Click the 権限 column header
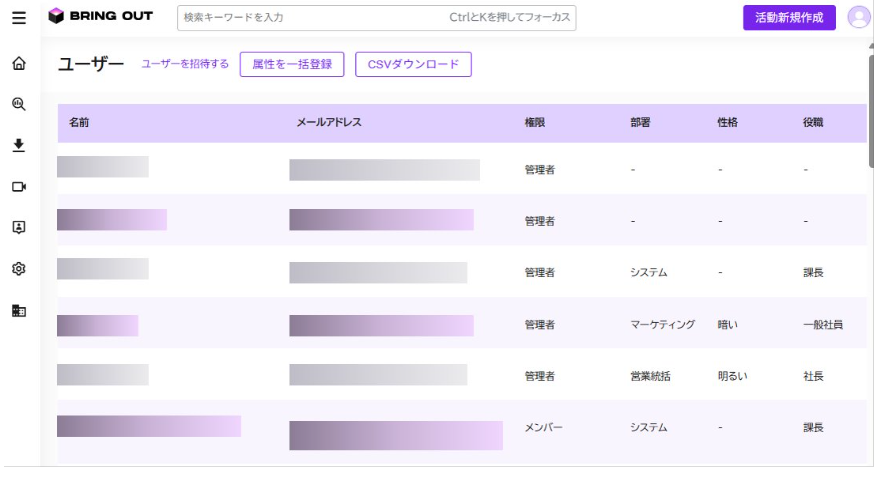Image resolution: width=891 pixels, height=500 pixels. click(535, 122)
